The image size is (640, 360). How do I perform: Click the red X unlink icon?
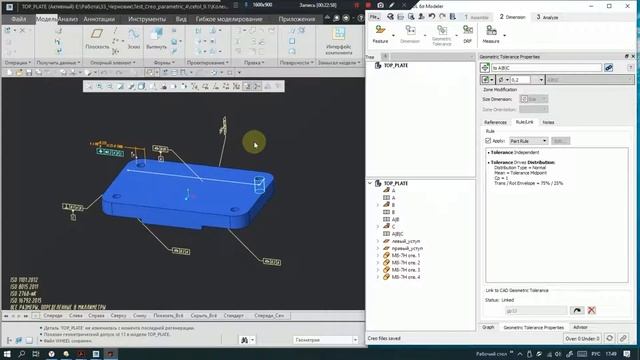click(x=591, y=310)
